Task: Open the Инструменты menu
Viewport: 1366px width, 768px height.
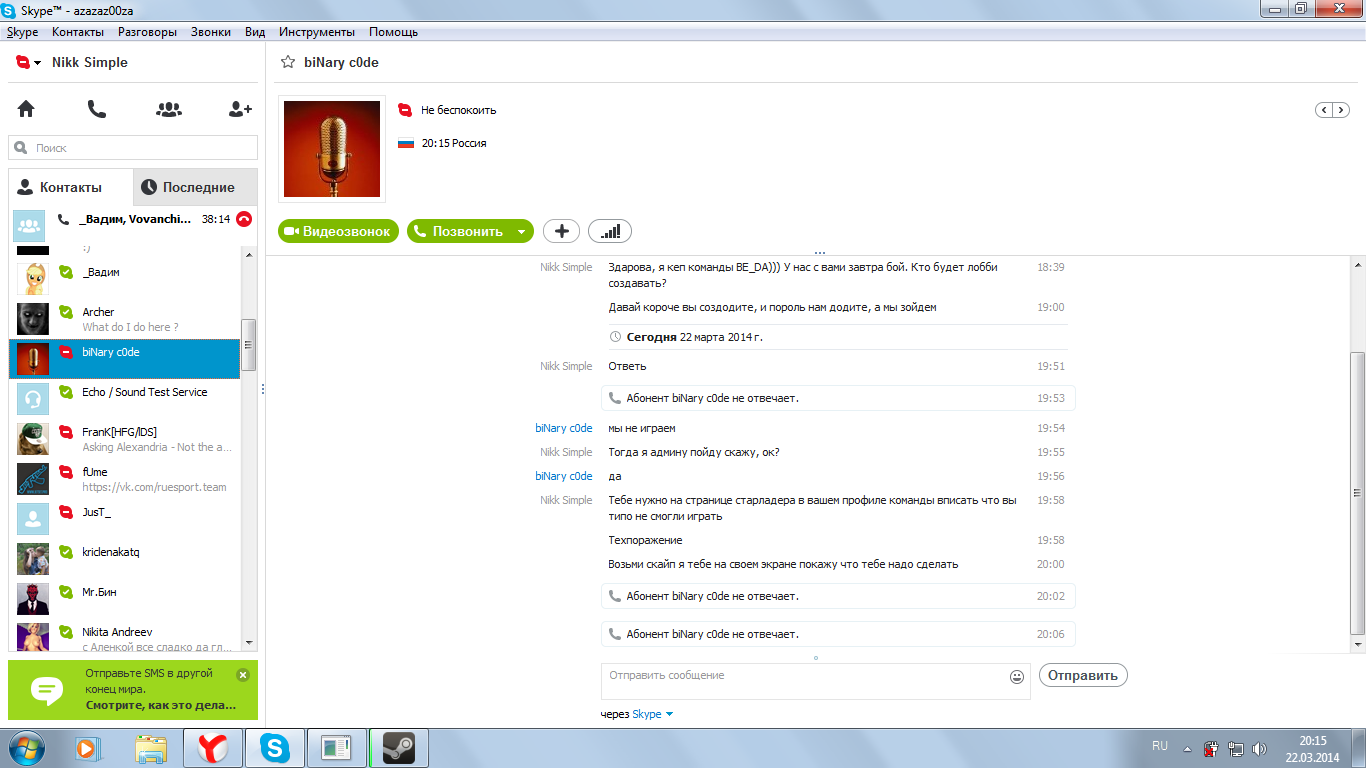Action: 317,32
